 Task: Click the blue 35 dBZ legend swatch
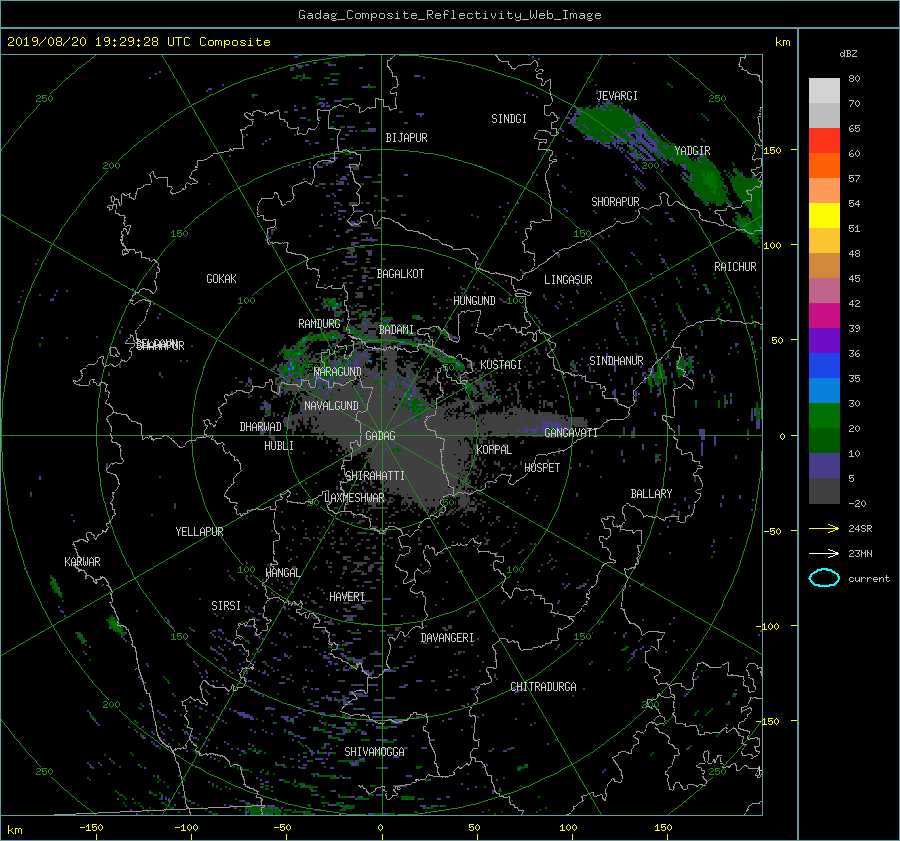(x=824, y=366)
